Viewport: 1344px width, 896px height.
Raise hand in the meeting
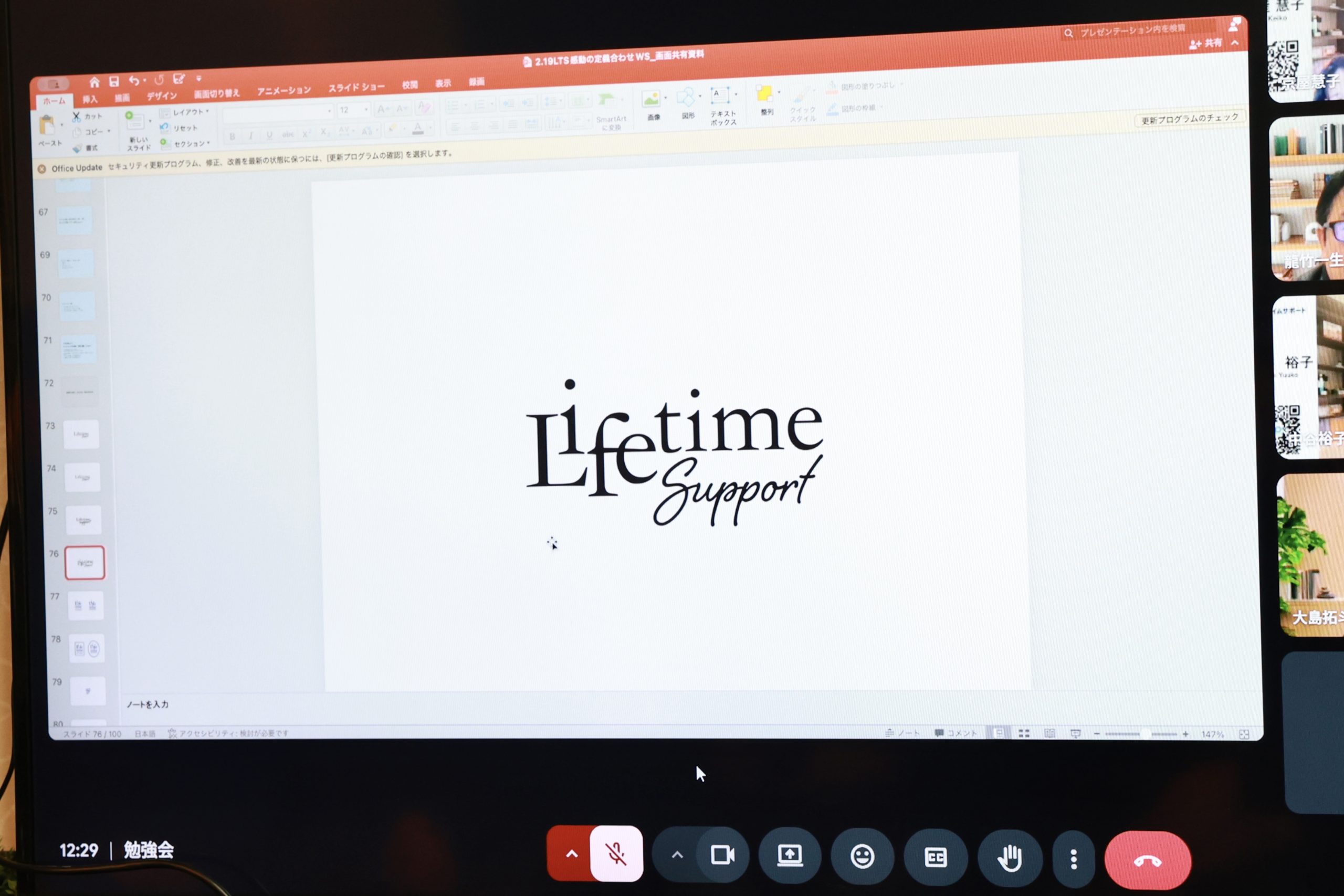(1009, 858)
